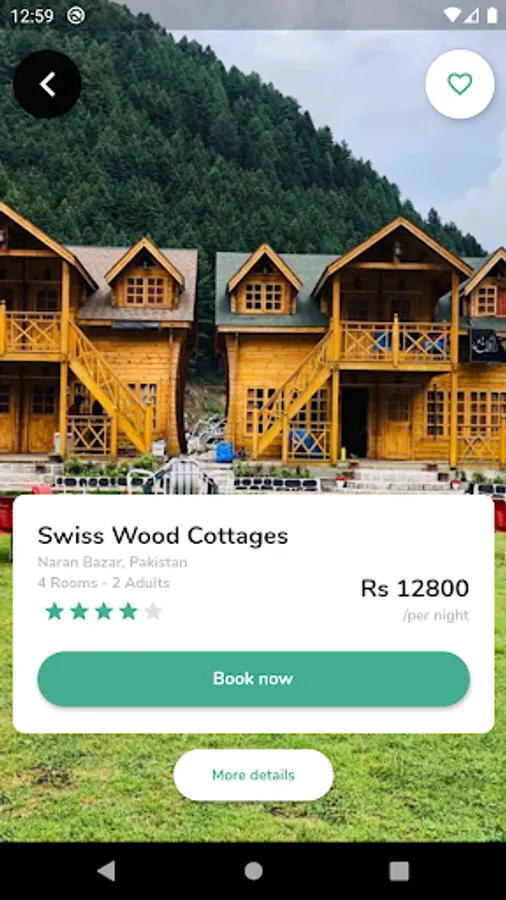Tap the 4 Rooms - 2 Adults text
The height and width of the screenshot is (900, 506).
click(104, 583)
